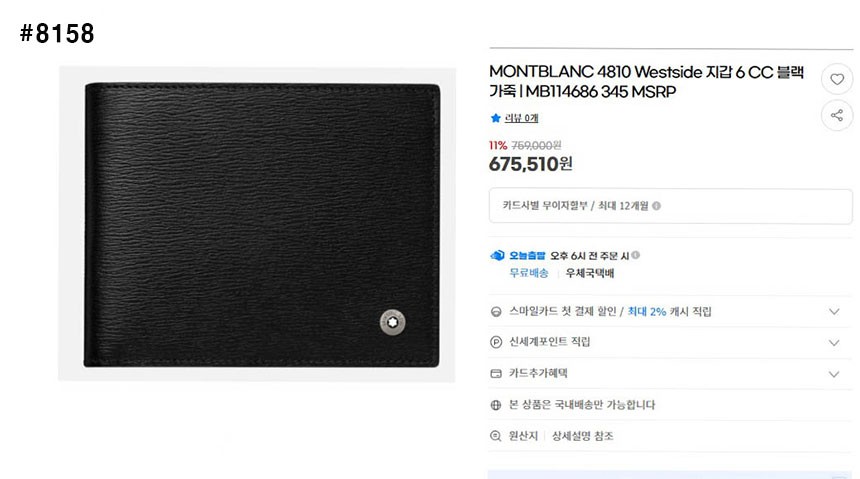Click the 카드추가혜택 card icon
Screen dimensions: 860x479
(x=496, y=374)
